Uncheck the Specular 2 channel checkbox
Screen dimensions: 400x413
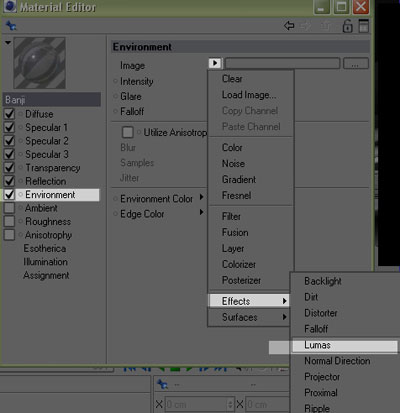click(x=9, y=141)
